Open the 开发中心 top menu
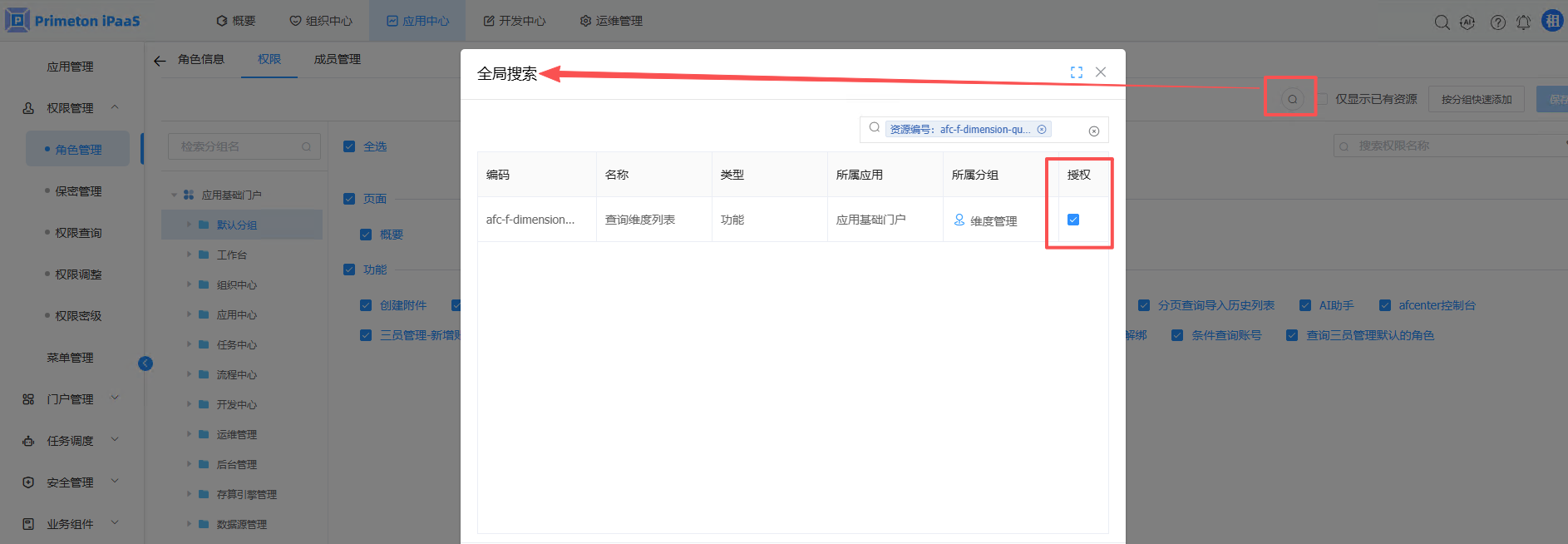 coord(515,21)
